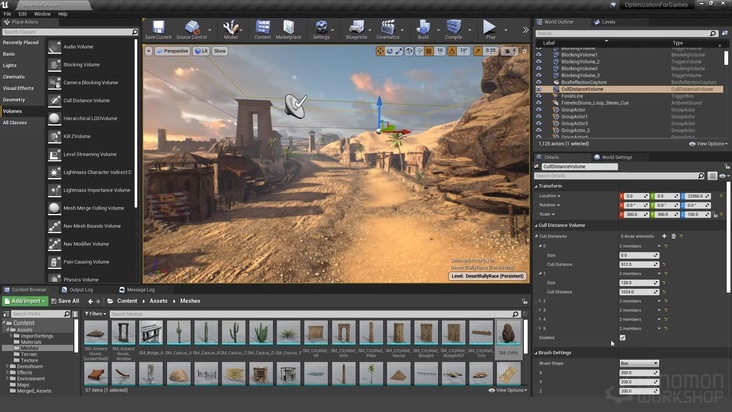Select the SM_Bridge_A mesh thumbnail
This screenshot has height=412, width=732.
click(150, 332)
